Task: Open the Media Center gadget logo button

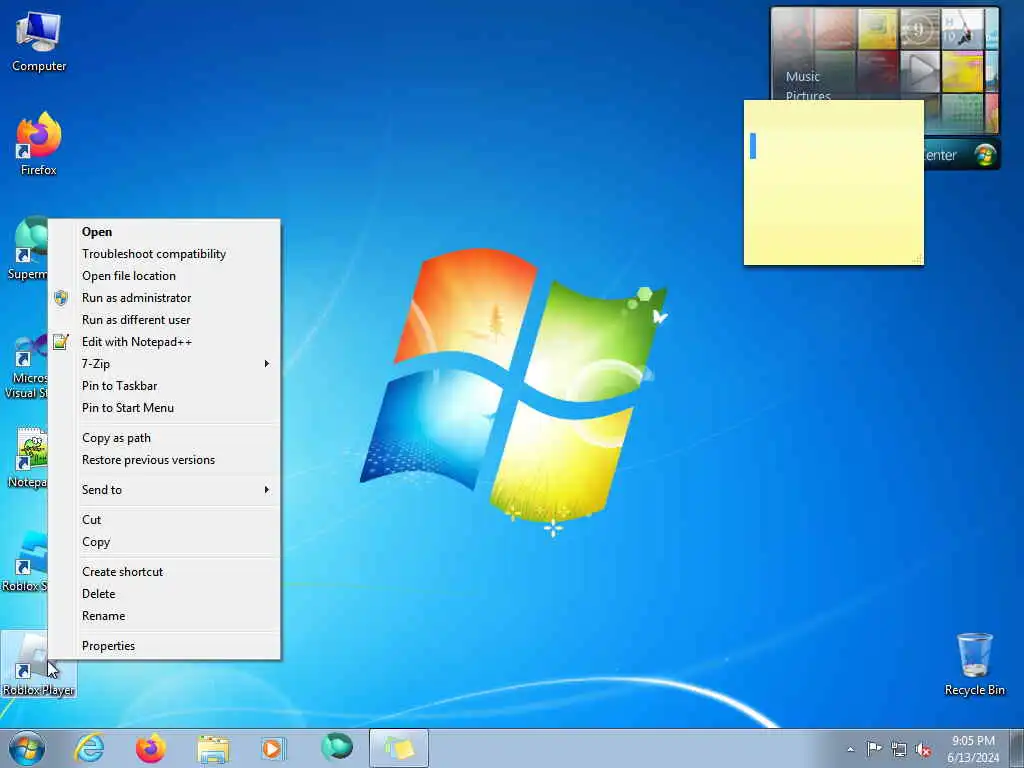Action: [984, 155]
